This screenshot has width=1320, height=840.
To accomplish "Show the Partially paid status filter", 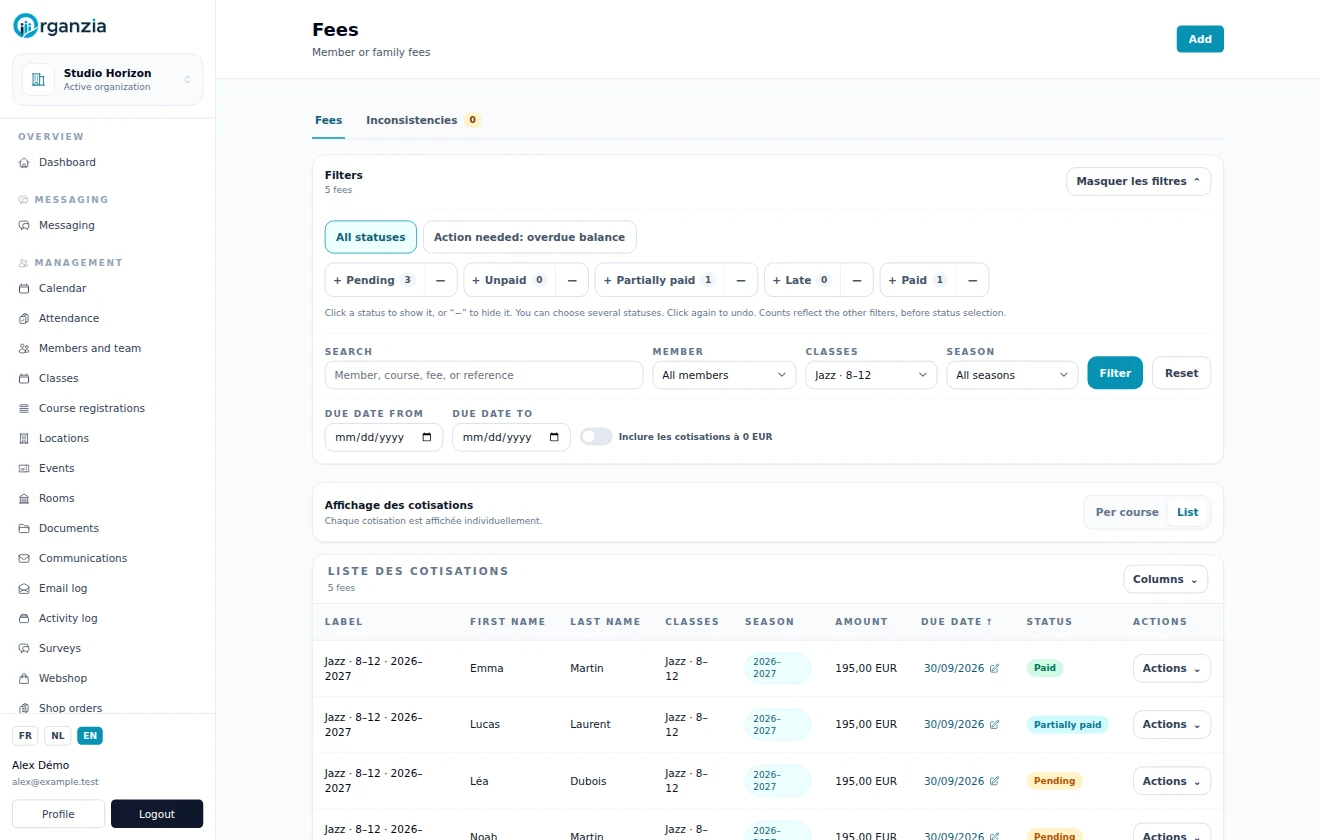I will pyautogui.click(x=660, y=280).
